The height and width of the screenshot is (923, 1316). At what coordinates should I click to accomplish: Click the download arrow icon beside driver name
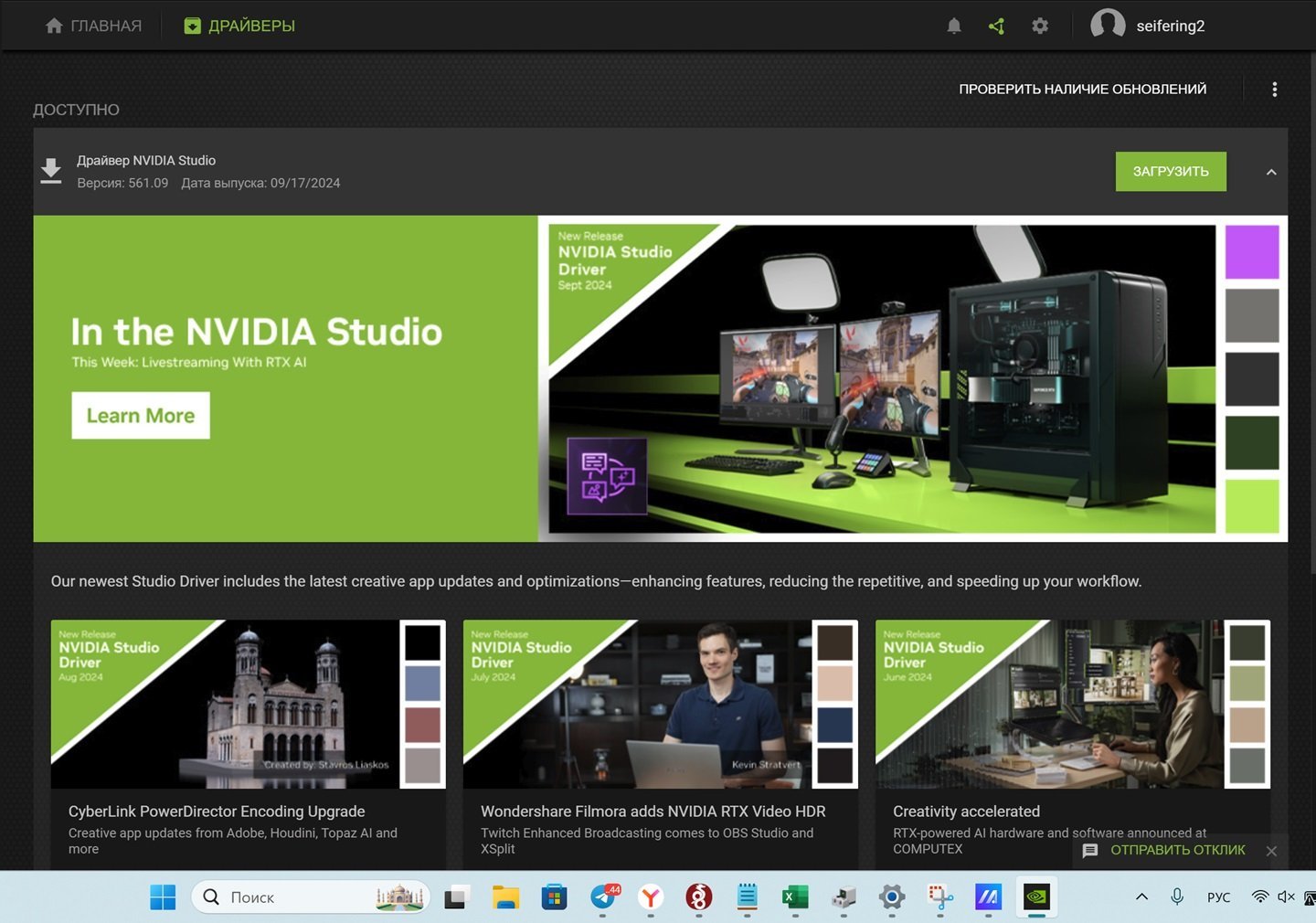[x=51, y=171]
